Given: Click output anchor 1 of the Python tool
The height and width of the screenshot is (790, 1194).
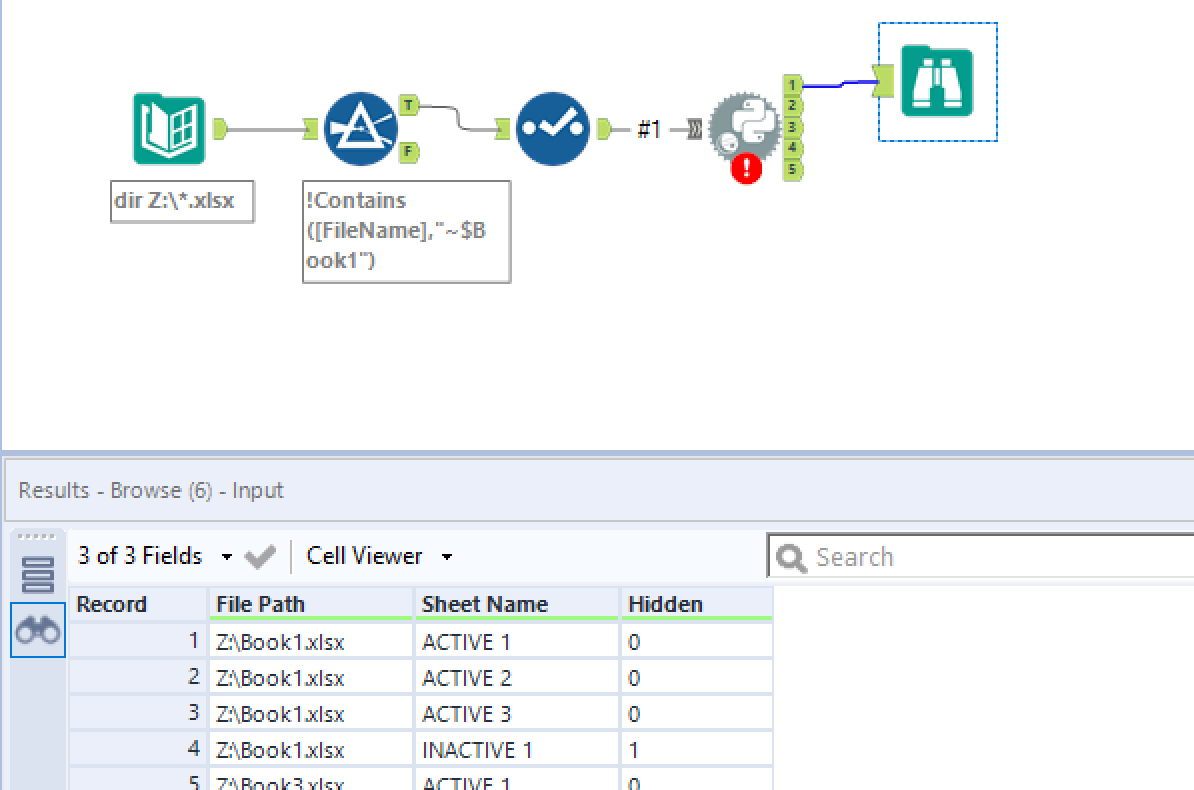Looking at the screenshot, I should [791, 86].
